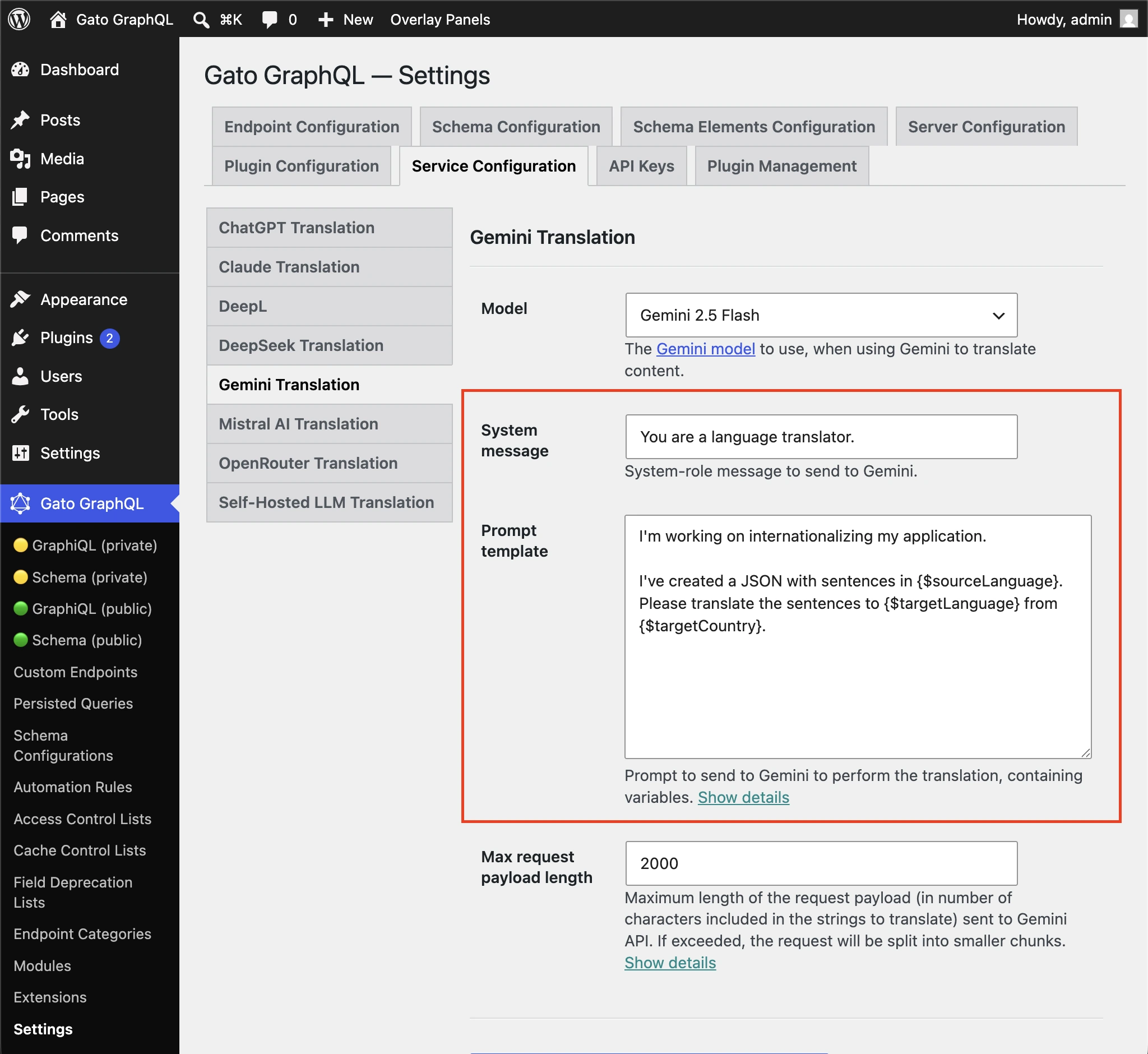The image size is (1148, 1054).
Task: Open Overlay Panels in admin bar
Action: point(439,20)
